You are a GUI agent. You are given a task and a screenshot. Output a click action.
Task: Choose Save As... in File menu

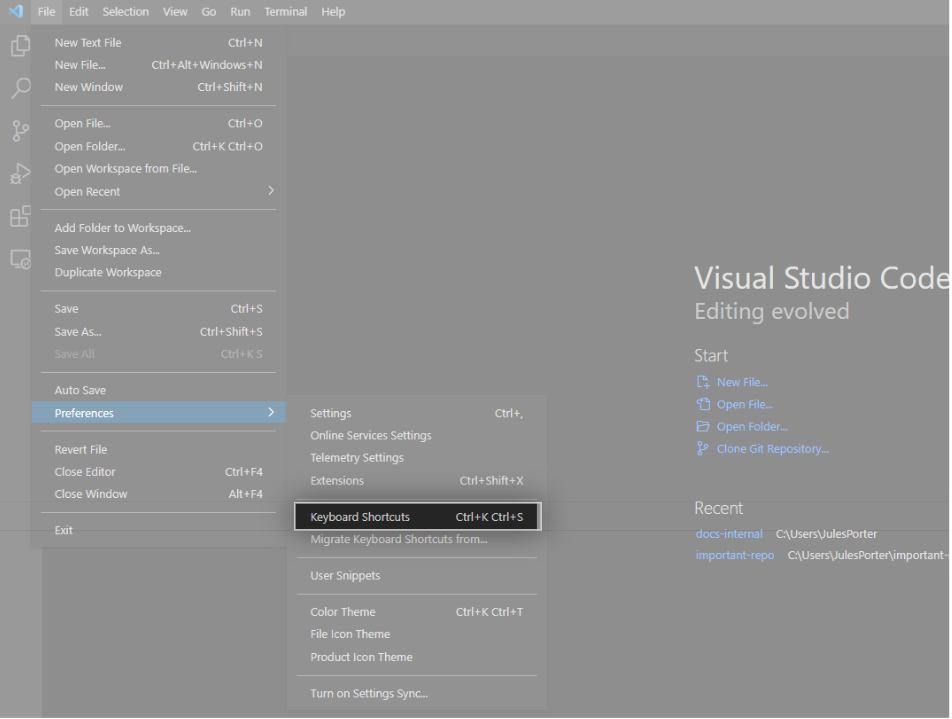[x=158, y=332]
